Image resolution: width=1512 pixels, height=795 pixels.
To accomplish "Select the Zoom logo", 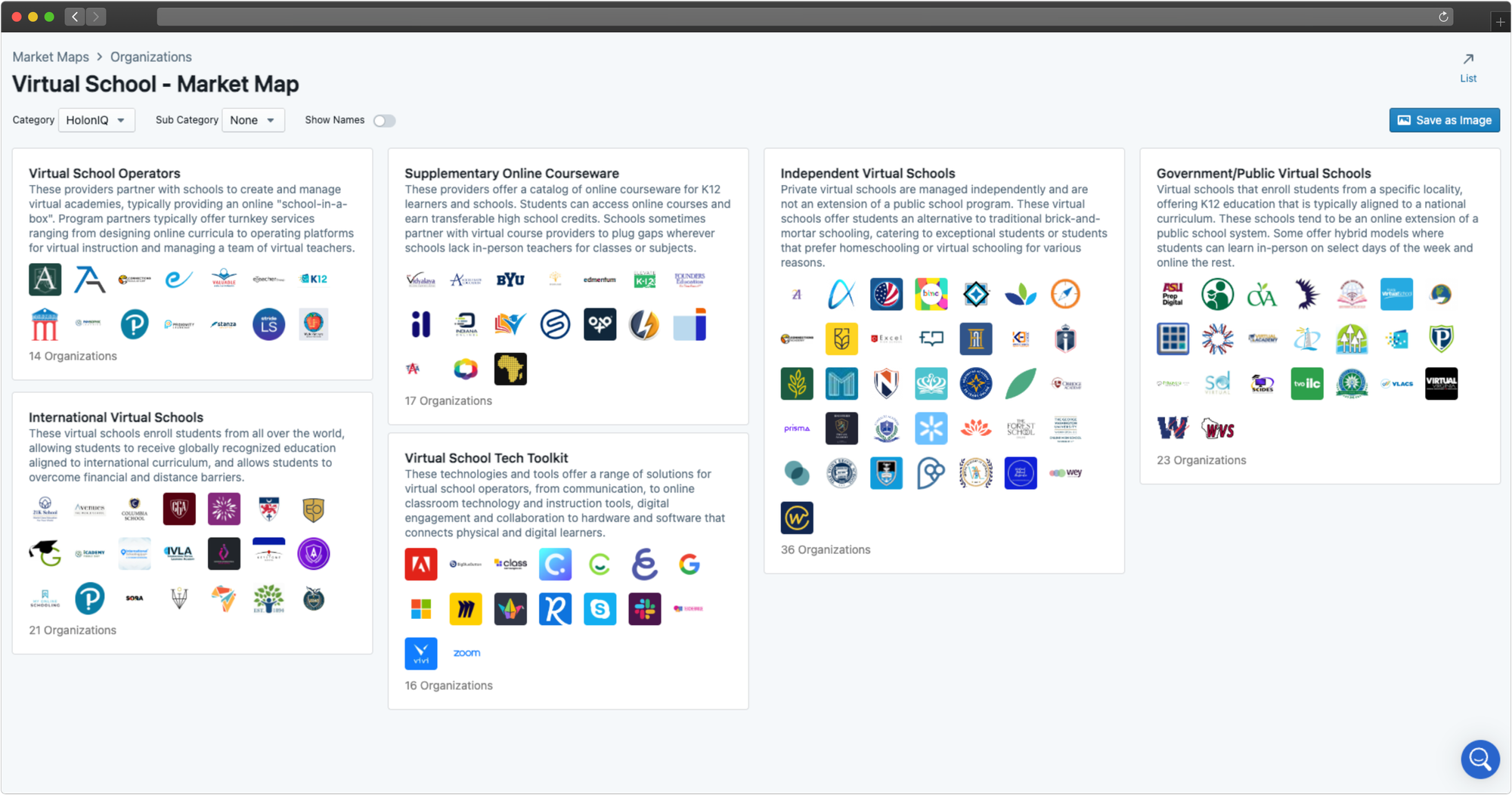I will pyautogui.click(x=466, y=653).
